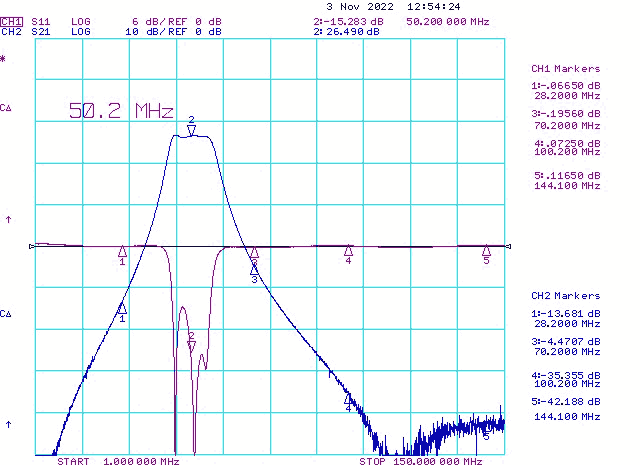The image size is (640, 465).
Task: Click the CH2 channel label
Action: coord(11,32)
